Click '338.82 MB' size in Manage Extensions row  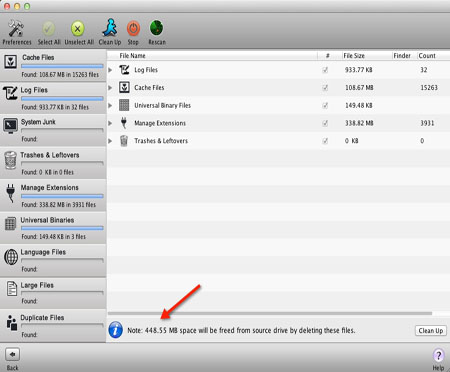click(x=359, y=123)
